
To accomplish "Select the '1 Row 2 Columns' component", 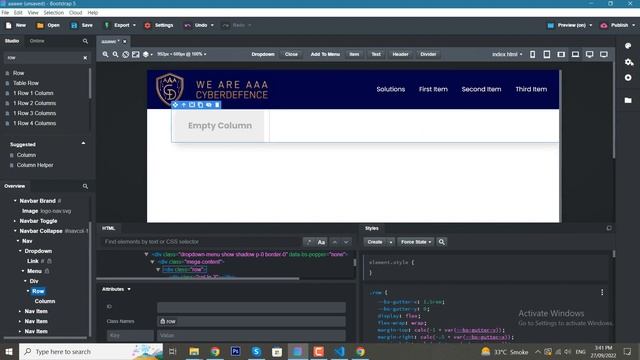I will coord(34,103).
